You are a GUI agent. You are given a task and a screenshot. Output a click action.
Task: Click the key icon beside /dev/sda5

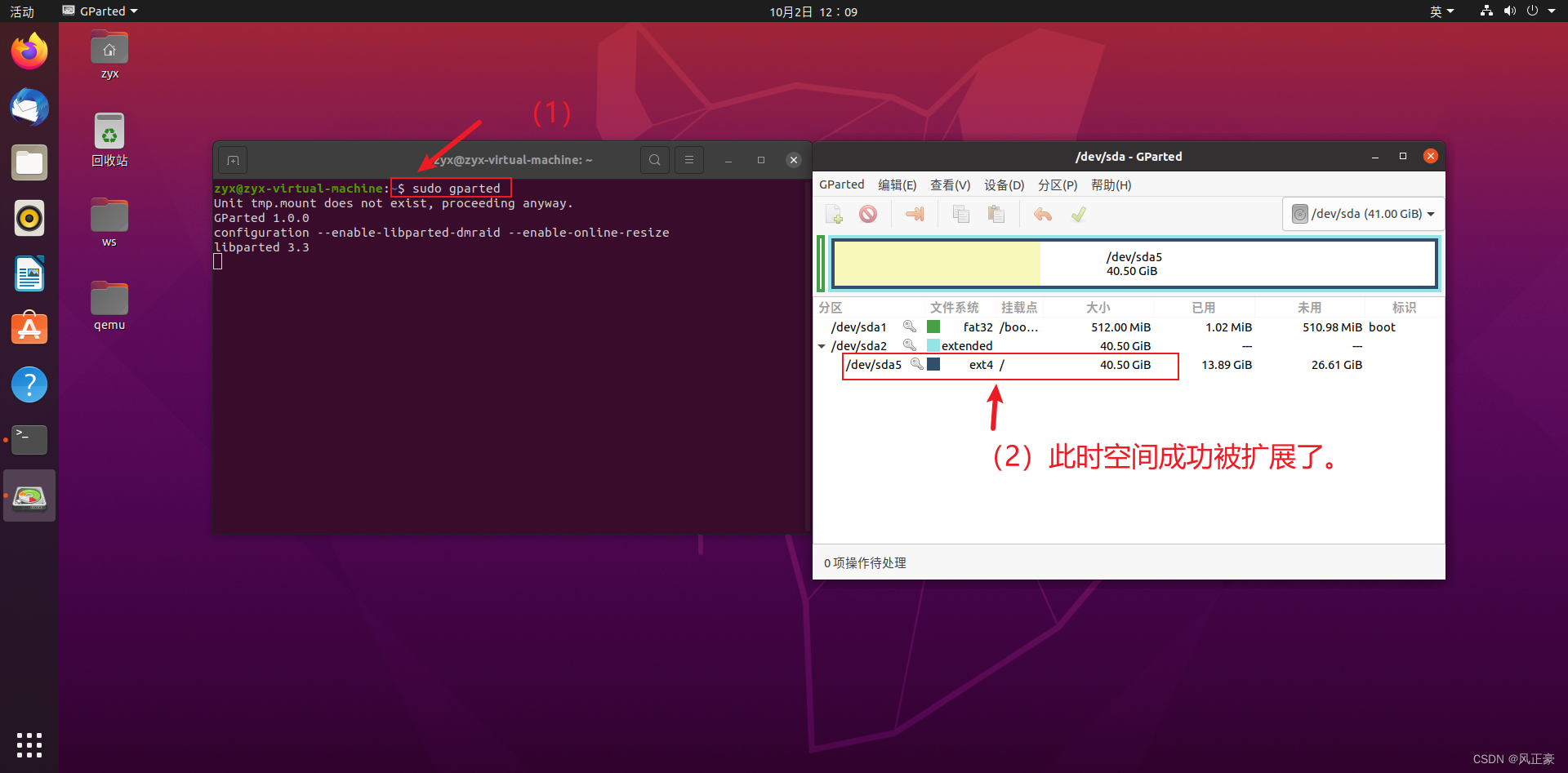pos(917,364)
